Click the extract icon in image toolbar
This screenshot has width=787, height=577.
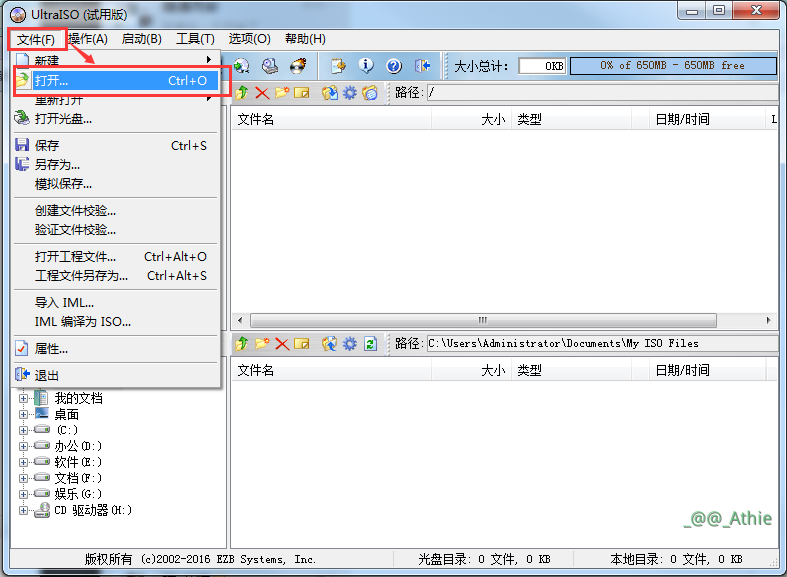point(330,93)
